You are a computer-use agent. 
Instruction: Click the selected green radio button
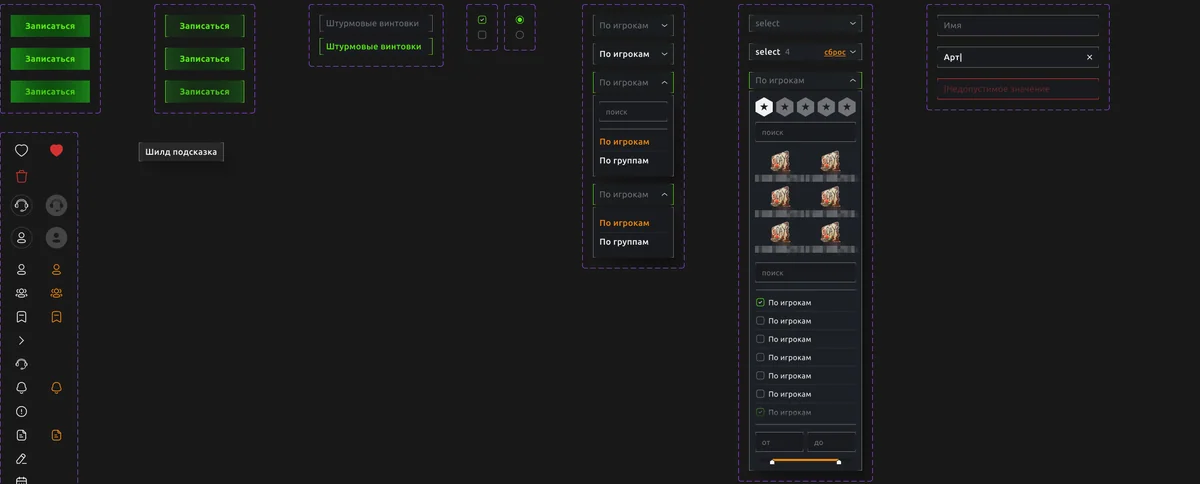pos(519,20)
